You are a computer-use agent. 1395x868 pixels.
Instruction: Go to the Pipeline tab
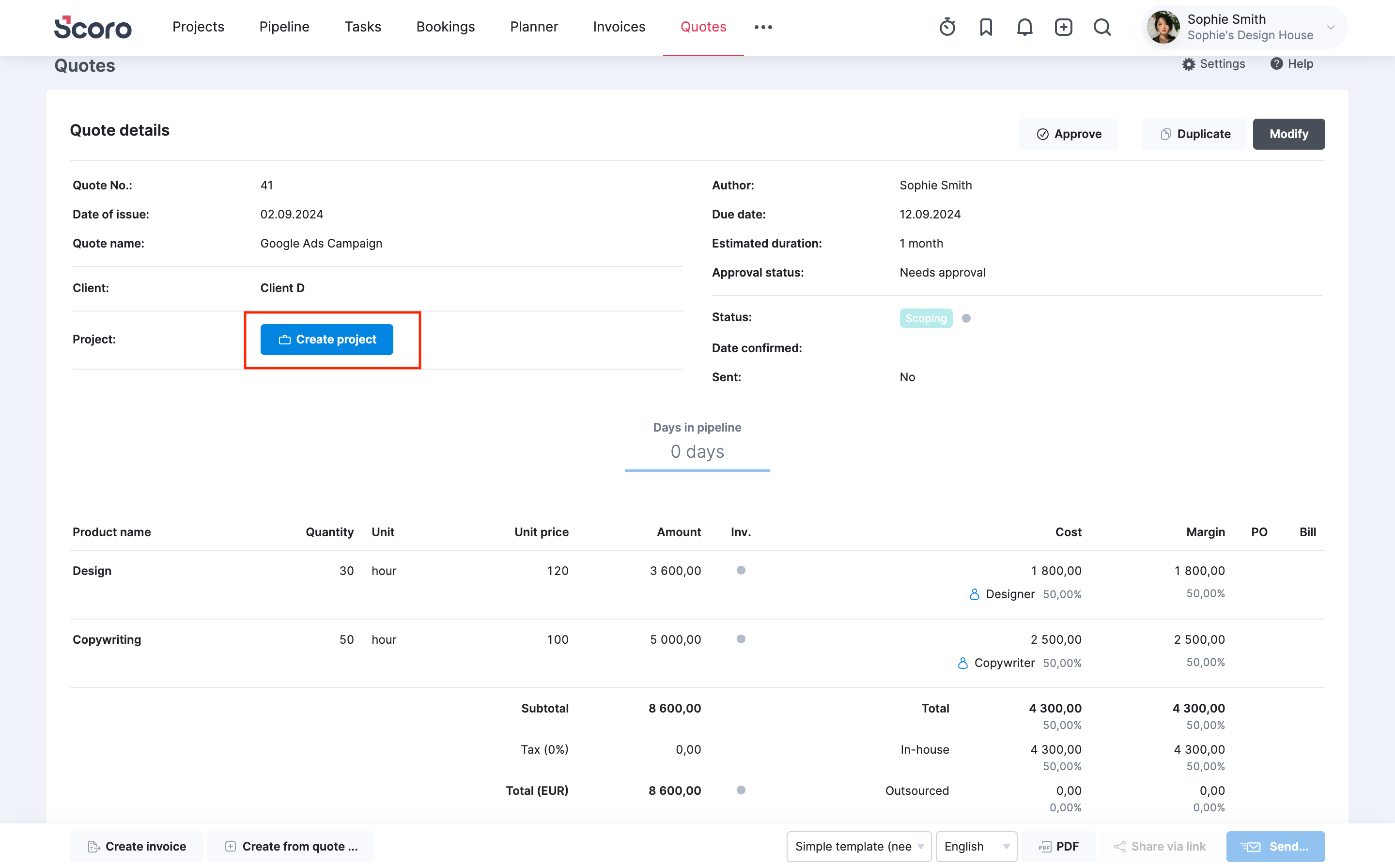point(284,27)
